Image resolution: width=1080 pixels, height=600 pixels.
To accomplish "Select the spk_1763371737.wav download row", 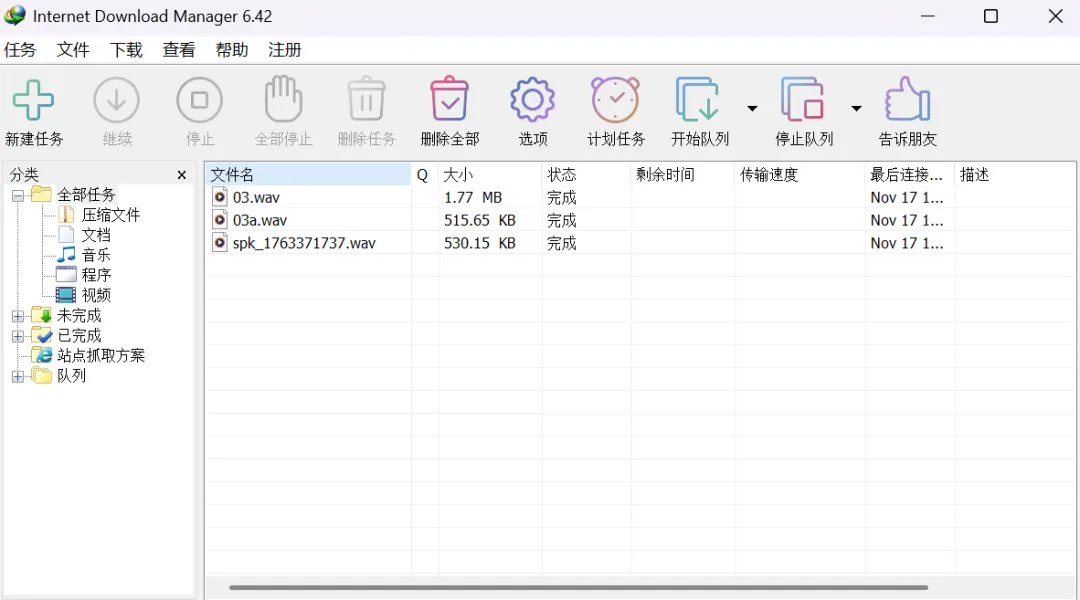I will tap(641, 243).
